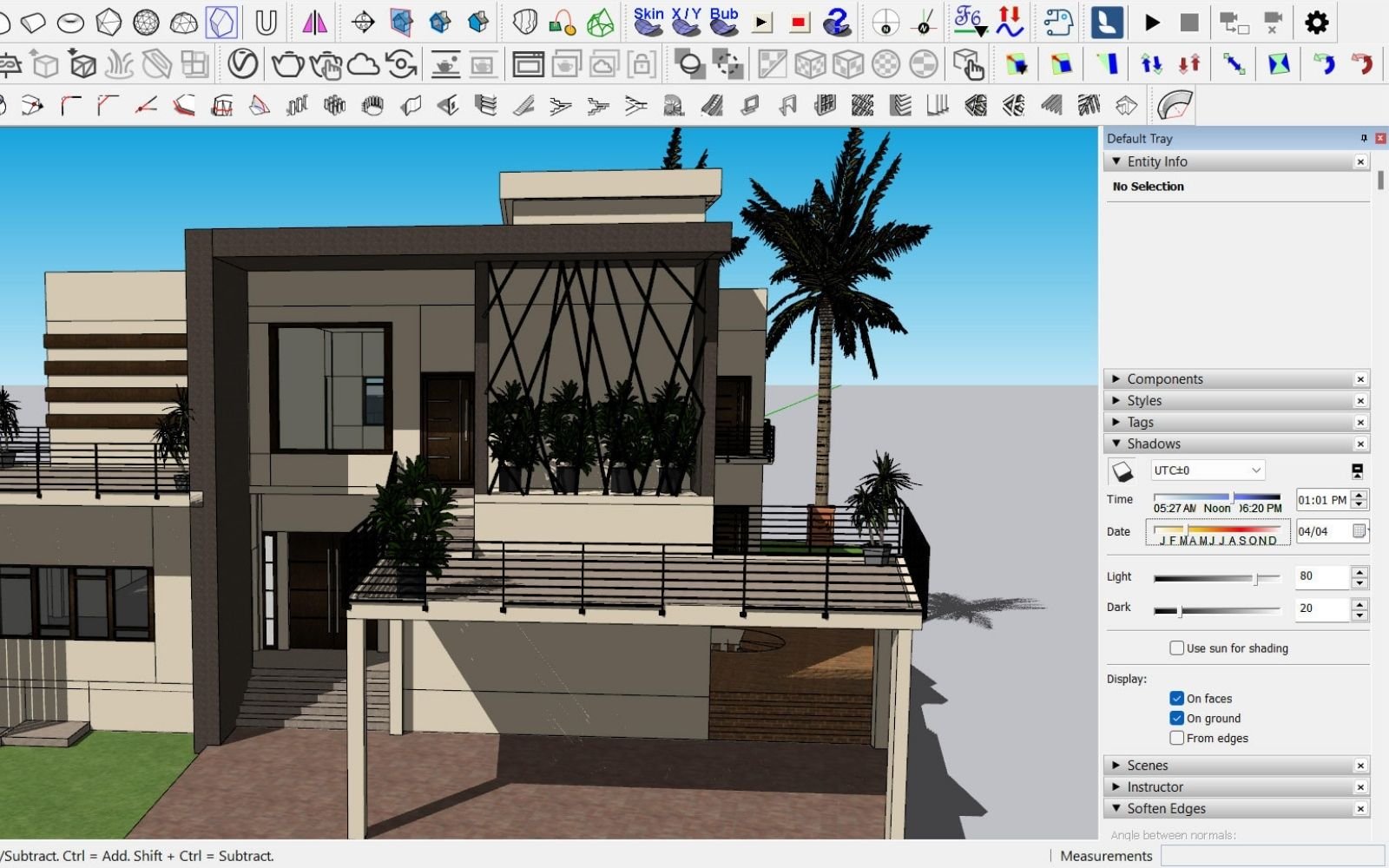This screenshot has width=1389, height=868.
Task: Select the pink Mirror tool
Action: 315,22
